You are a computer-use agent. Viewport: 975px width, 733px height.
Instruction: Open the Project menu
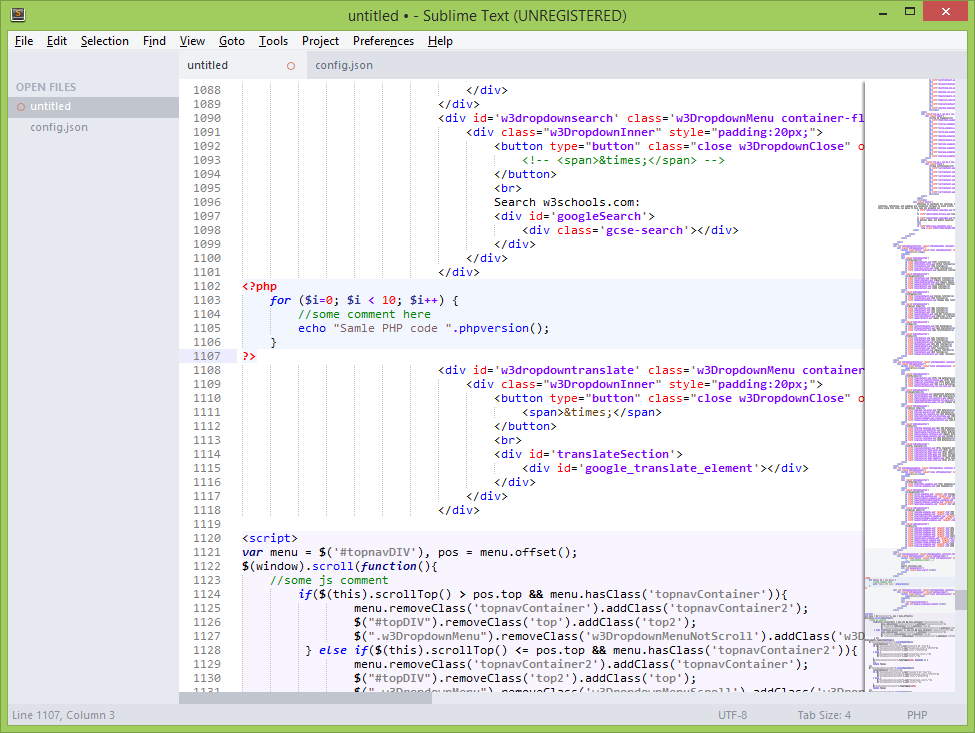[x=320, y=41]
